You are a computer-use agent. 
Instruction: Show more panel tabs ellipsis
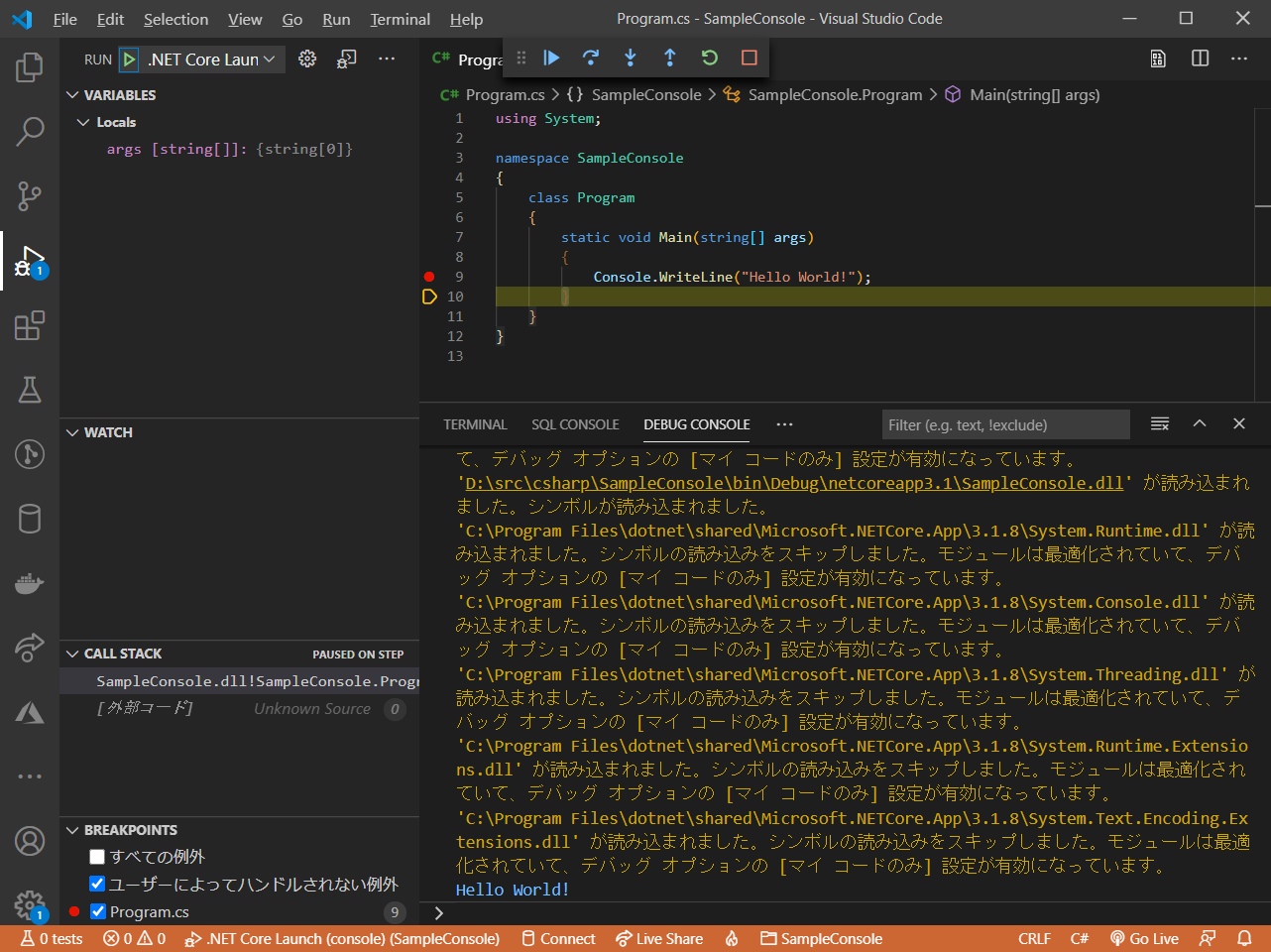click(x=784, y=424)
